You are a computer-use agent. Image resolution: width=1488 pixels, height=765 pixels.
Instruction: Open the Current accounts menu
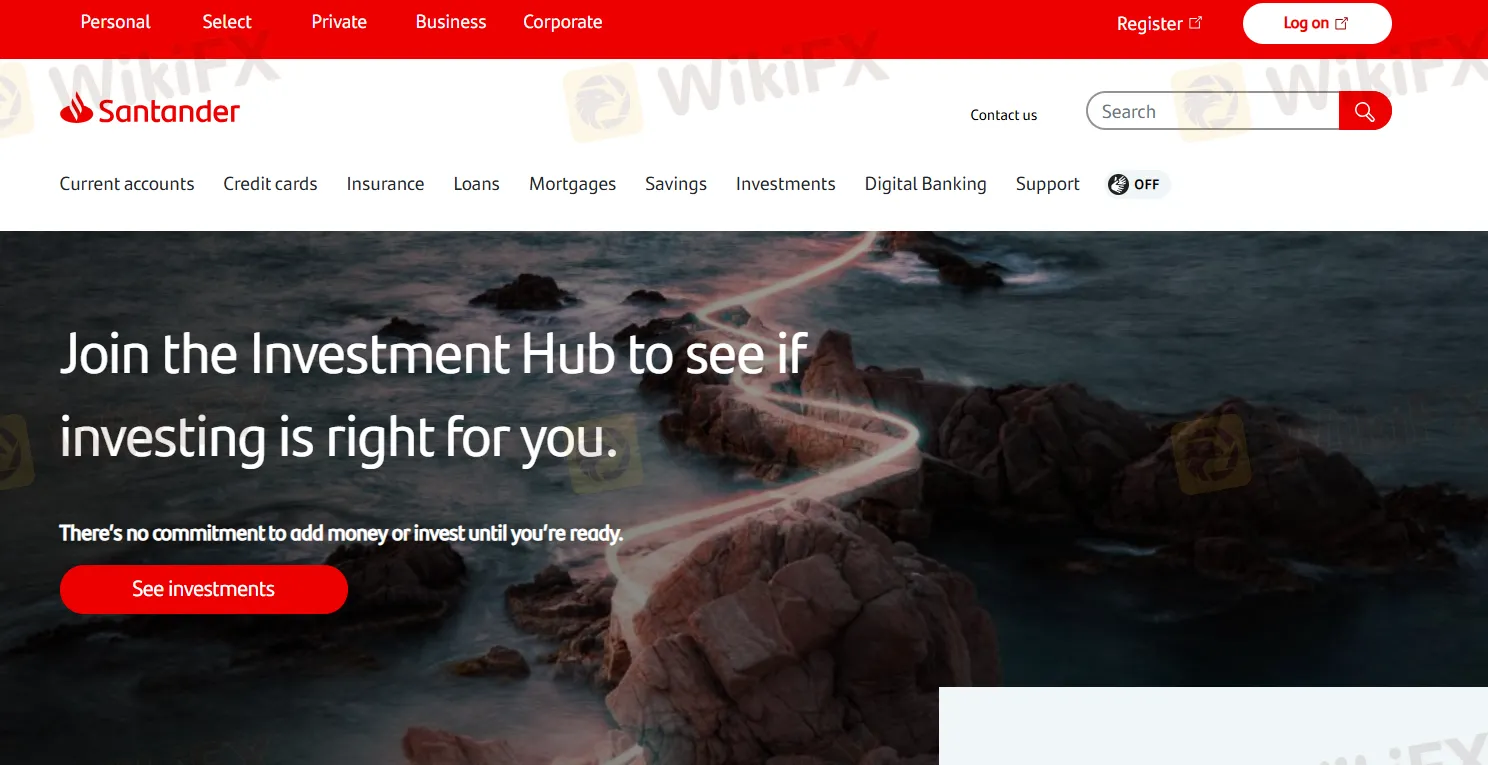pyautogui.click(x=127, y=184)
